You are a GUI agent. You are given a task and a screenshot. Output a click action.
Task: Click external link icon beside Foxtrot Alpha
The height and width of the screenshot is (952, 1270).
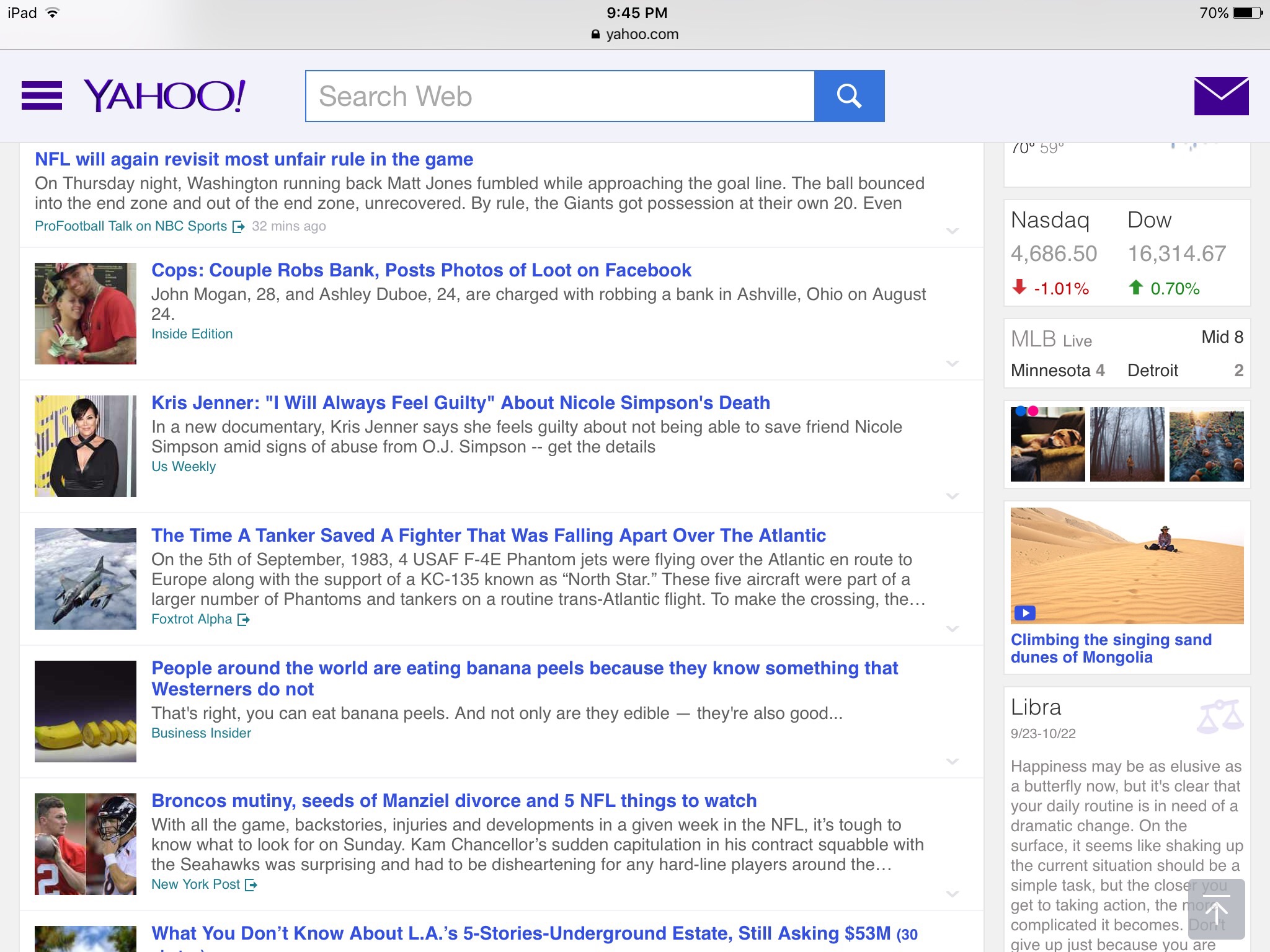(244, 620)
